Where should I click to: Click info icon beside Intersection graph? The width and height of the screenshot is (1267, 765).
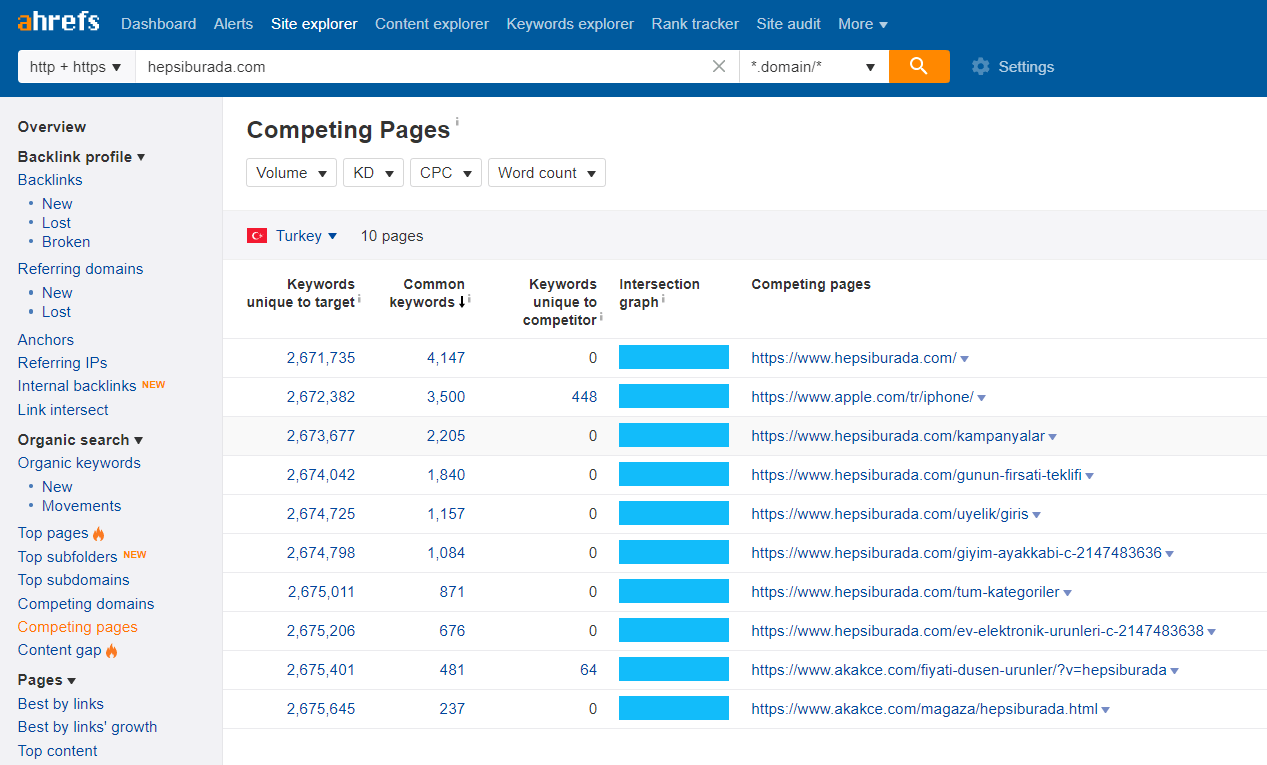[x=664, y=299]
